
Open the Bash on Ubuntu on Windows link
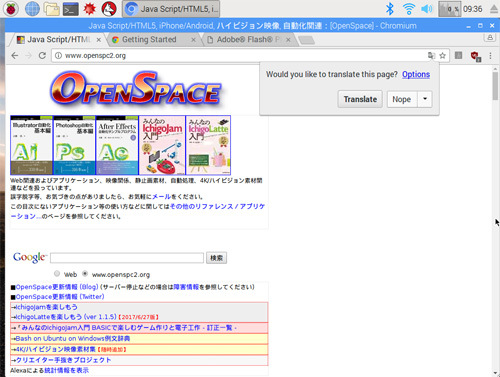click(73, 338)
